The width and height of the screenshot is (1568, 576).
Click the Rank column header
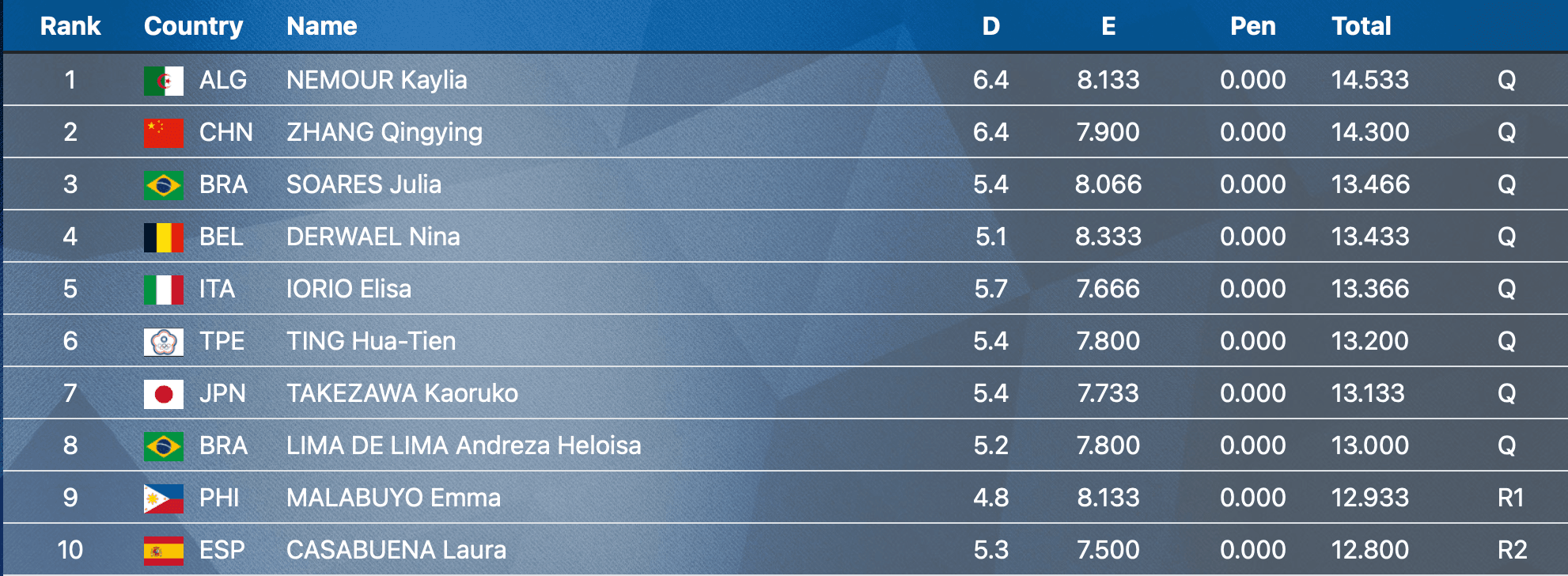(x=70, y=26)
